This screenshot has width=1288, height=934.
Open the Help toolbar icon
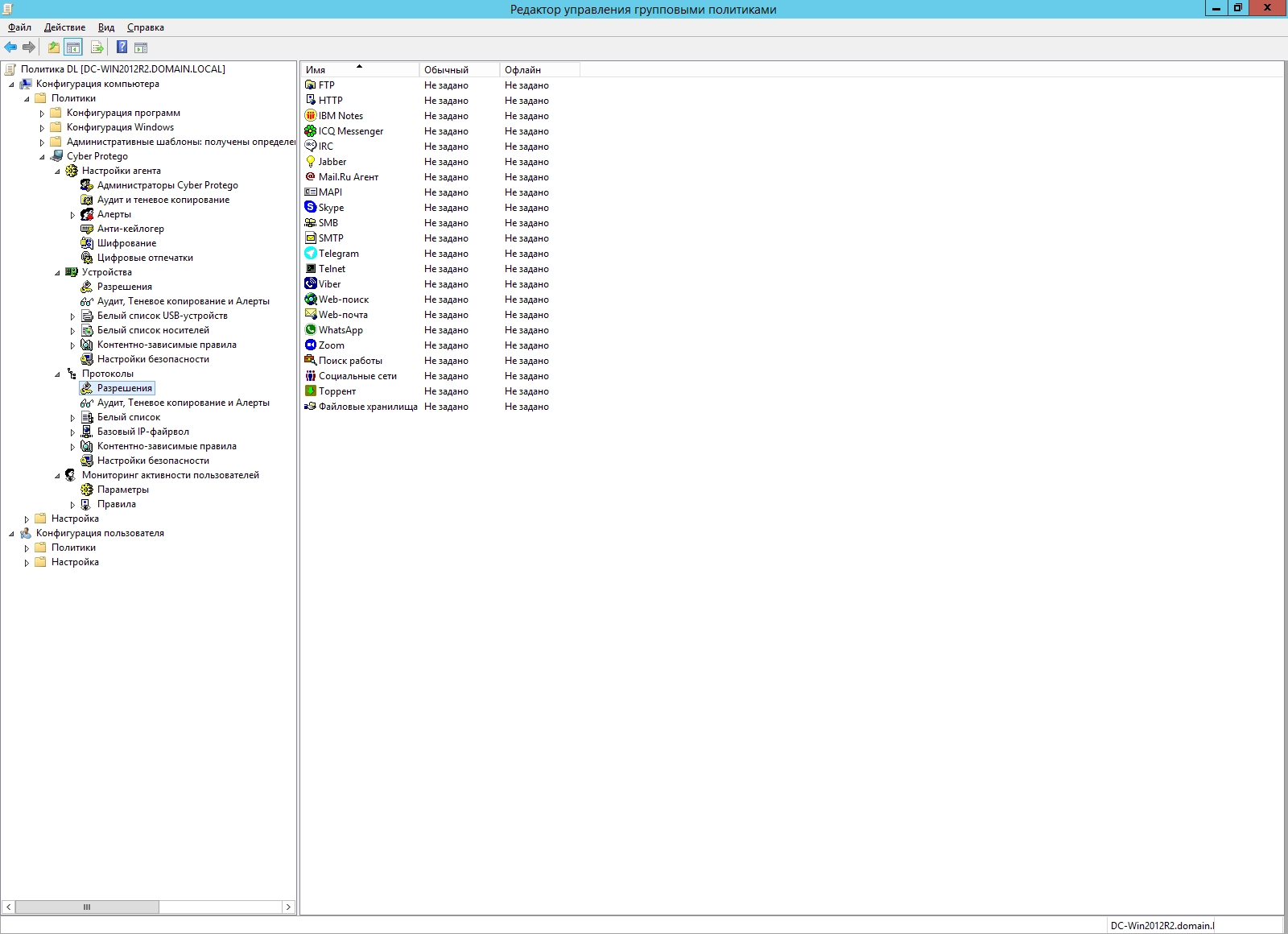(x=122, y=48)
